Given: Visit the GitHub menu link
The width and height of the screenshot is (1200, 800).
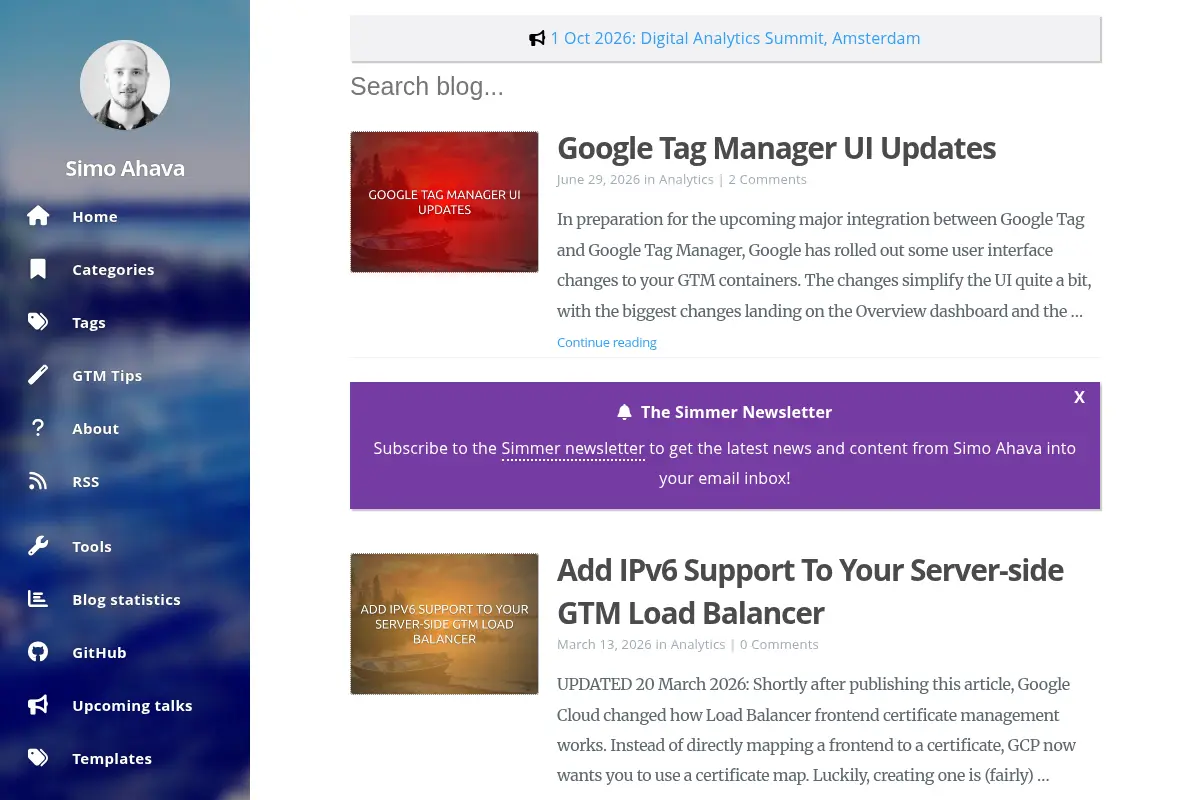Looking at the screenshot, I should 99,652.
